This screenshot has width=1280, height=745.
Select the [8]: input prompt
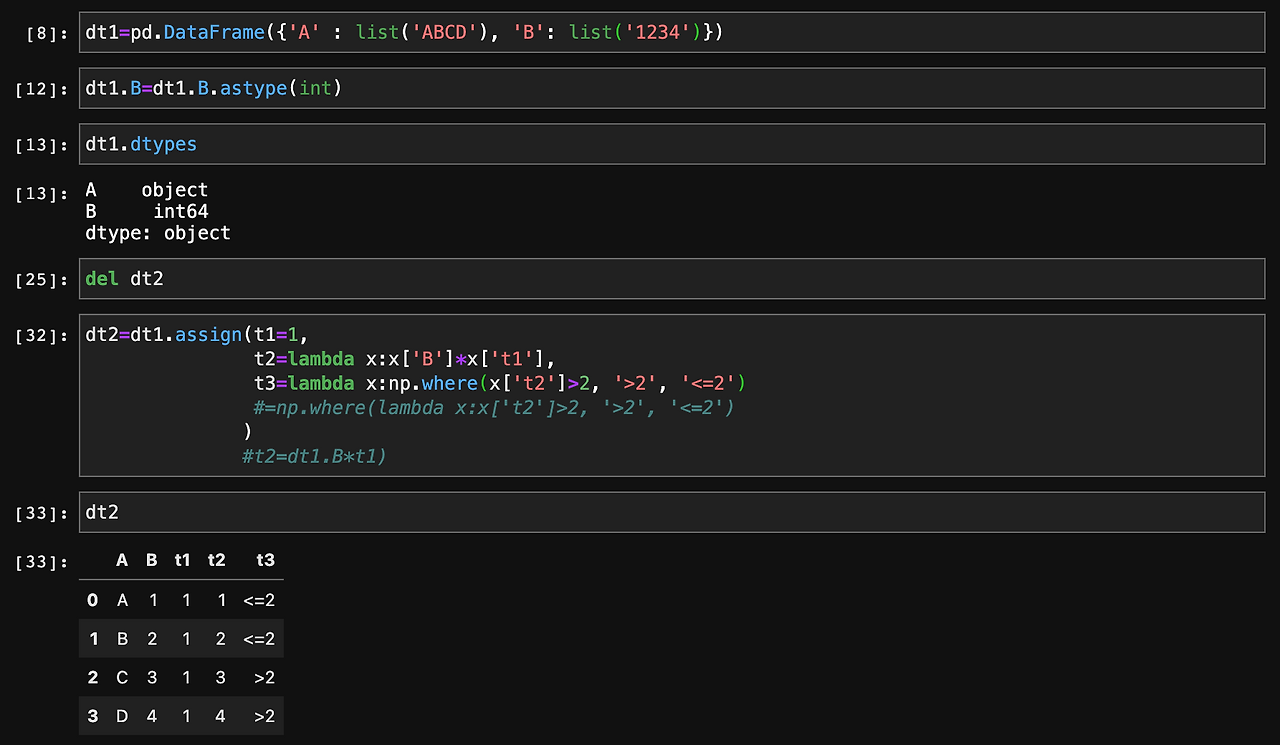click(47, 33)
